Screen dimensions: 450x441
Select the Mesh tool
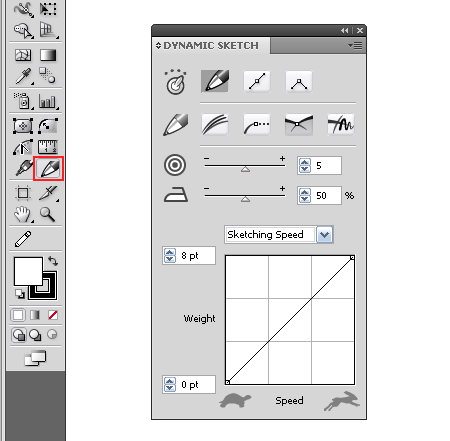tap(23, 55)
